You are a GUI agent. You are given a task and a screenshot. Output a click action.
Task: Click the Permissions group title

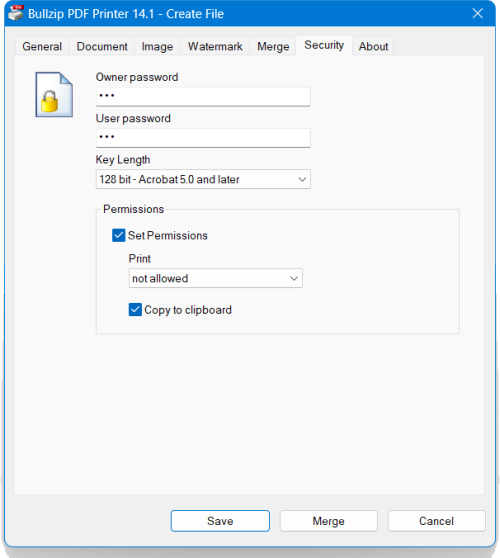coord(133,209)
